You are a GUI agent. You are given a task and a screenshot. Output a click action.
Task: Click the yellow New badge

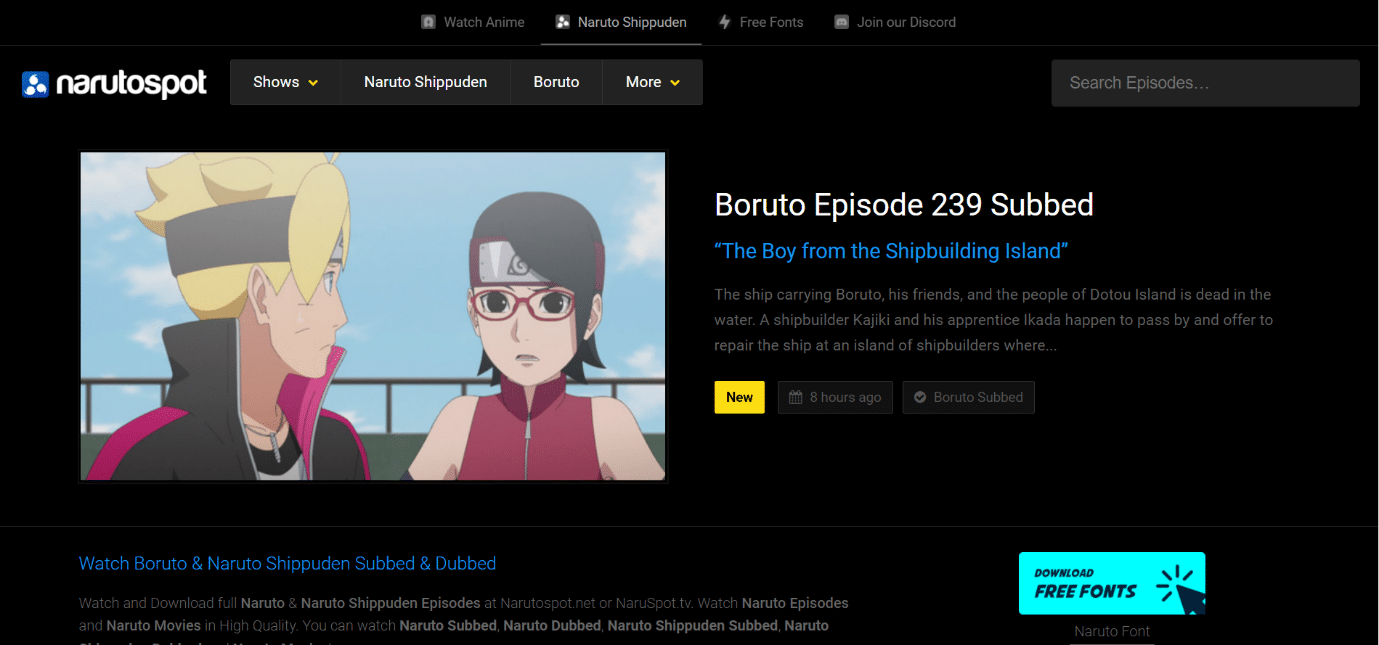[x=740, y=397]
